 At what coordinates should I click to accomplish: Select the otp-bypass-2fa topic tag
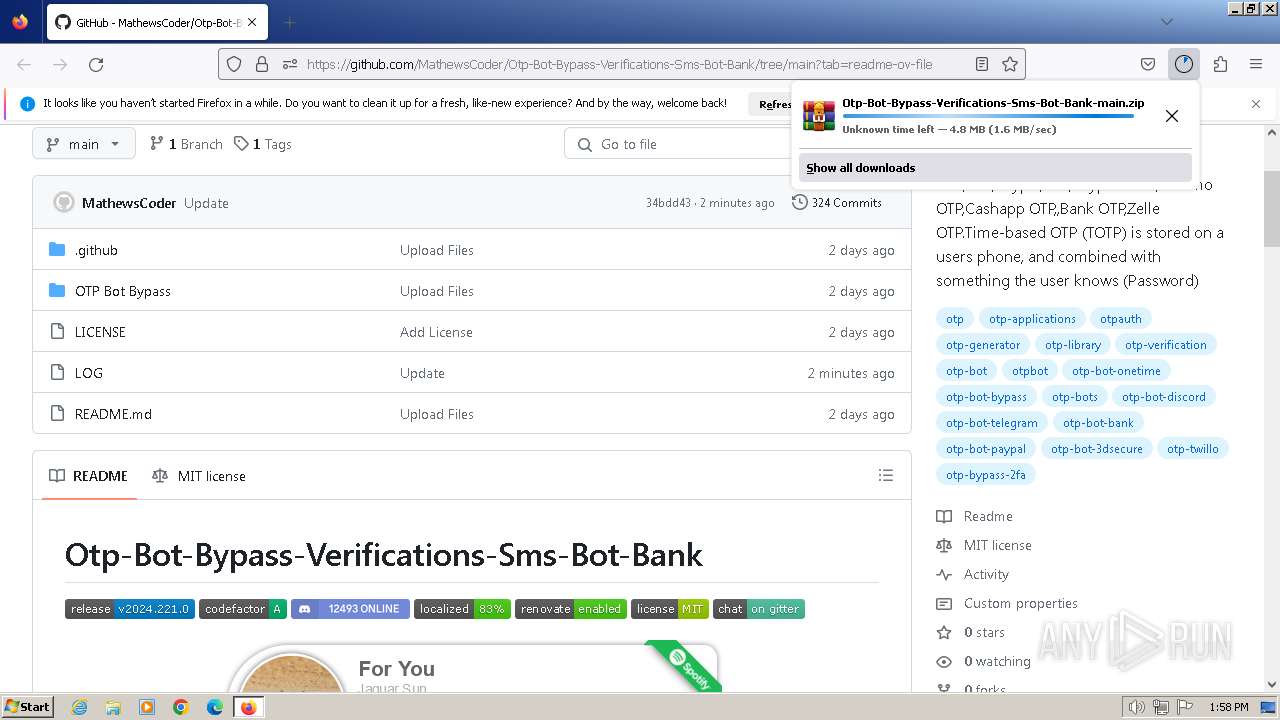[986, 475]
